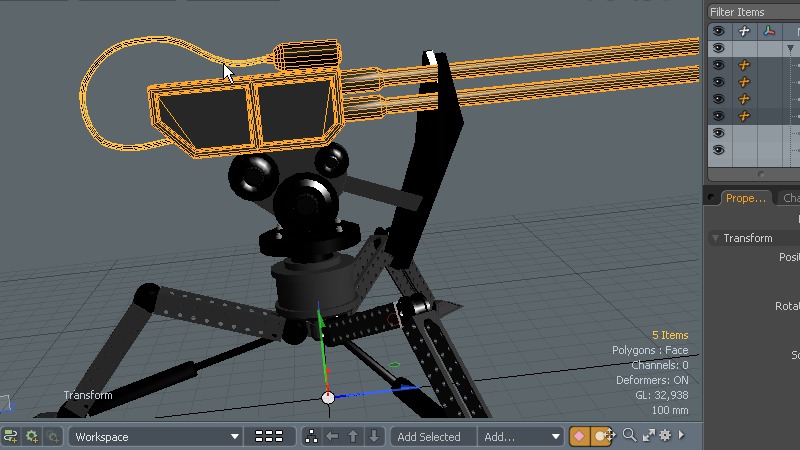Toggle the eye in the first orange-plus row
This screenshot has height=450, width=800.
click(718, 65)
